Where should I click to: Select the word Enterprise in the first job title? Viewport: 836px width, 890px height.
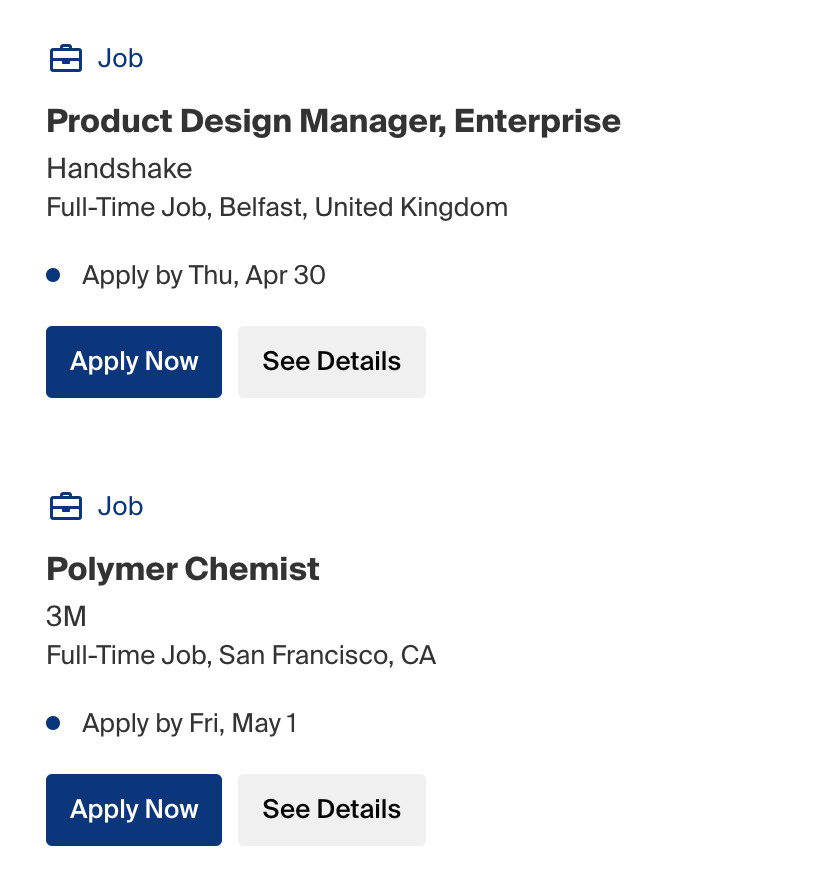point(537,121)
